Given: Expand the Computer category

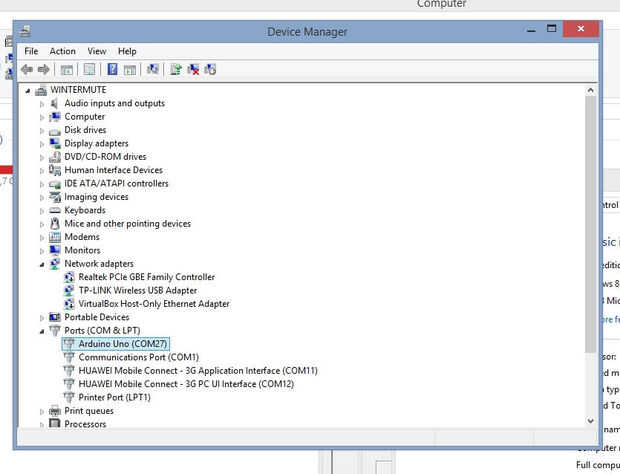Looking at the screenshot, I should click(x=42, y=117).
